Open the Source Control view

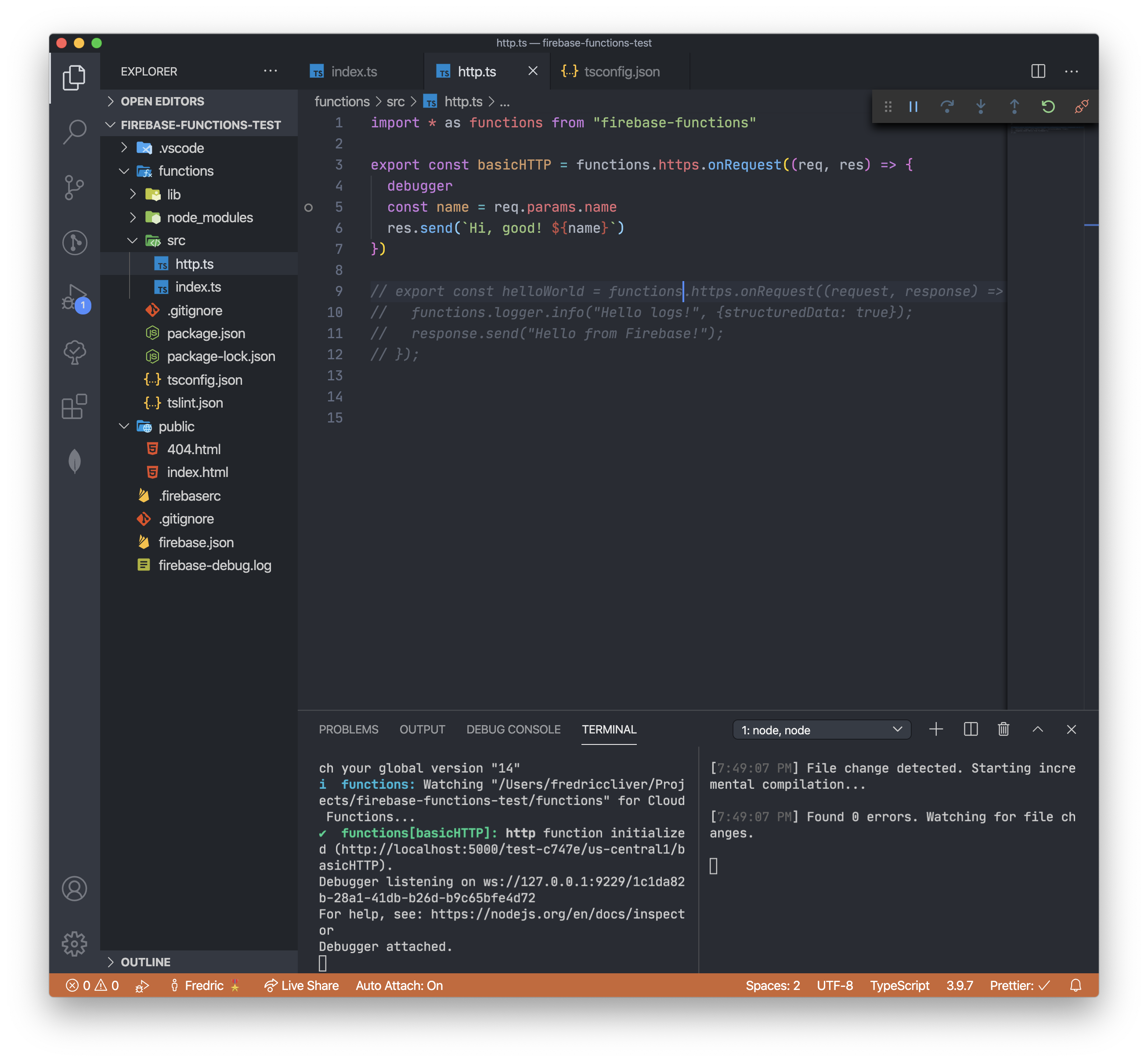click(x=74, y=188)
